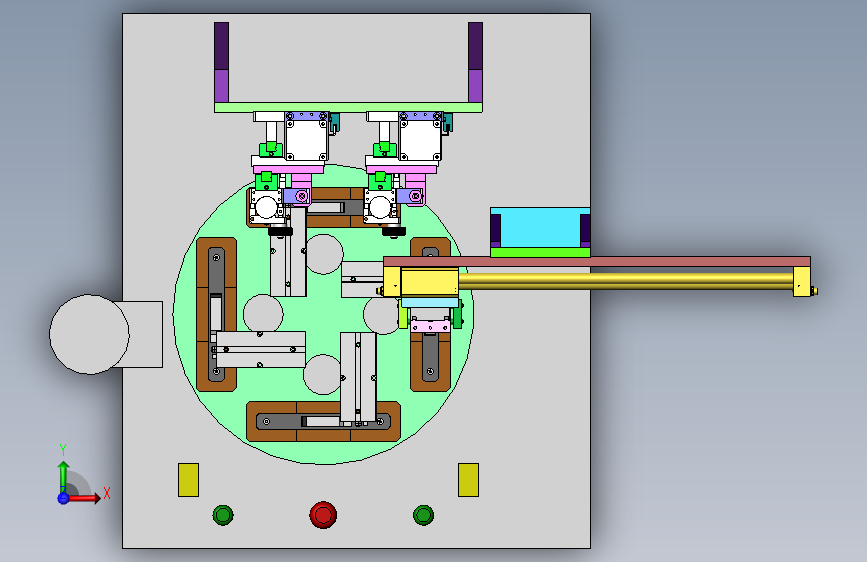Screen dimensions: 867x562
Task: Select the right purple vertical post
Action: tap(476, 63)
